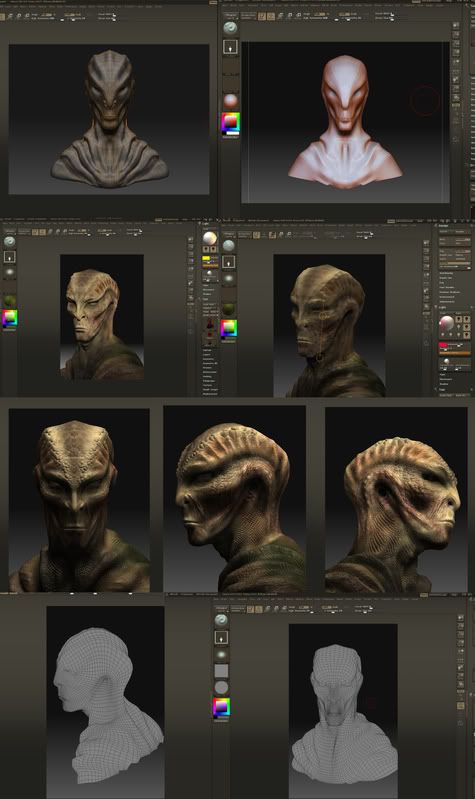Open the alpha thumbnail in the side-view textured alien window
Screen dimensions: 475x799
pos(229,279)
